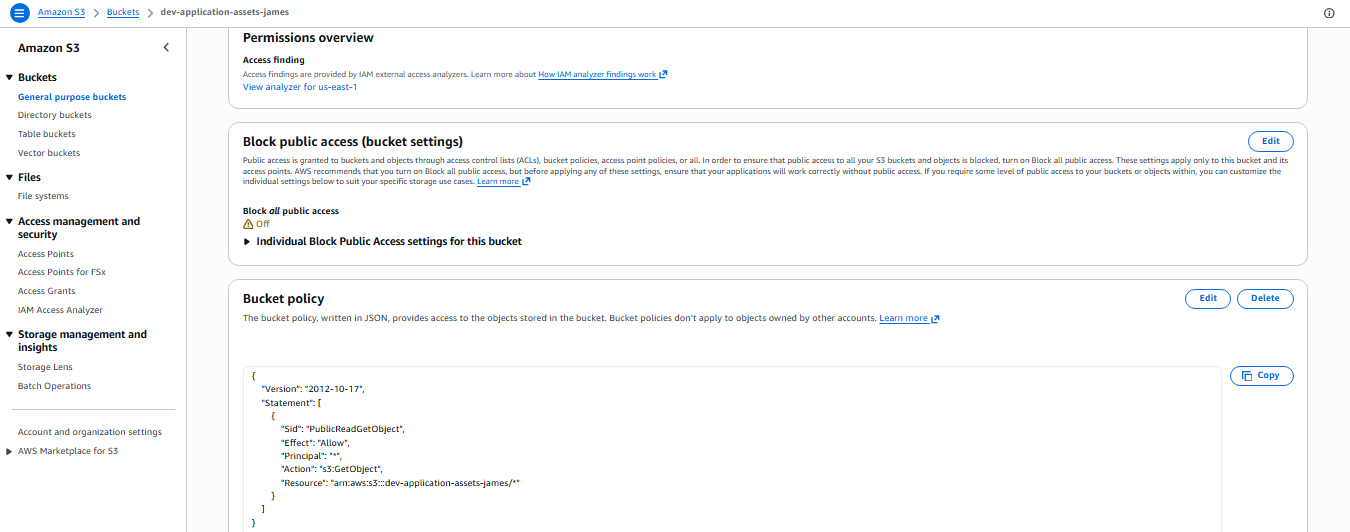Copy the bucket policy JSON
Viewport: 1350px width, 532px height.
pos(1261,376)
